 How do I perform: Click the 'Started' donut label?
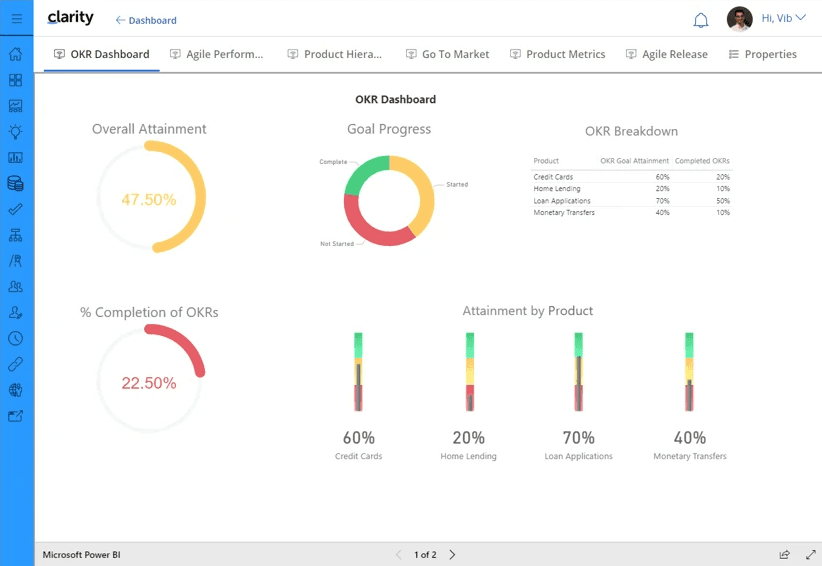click(x=457, y=184)
